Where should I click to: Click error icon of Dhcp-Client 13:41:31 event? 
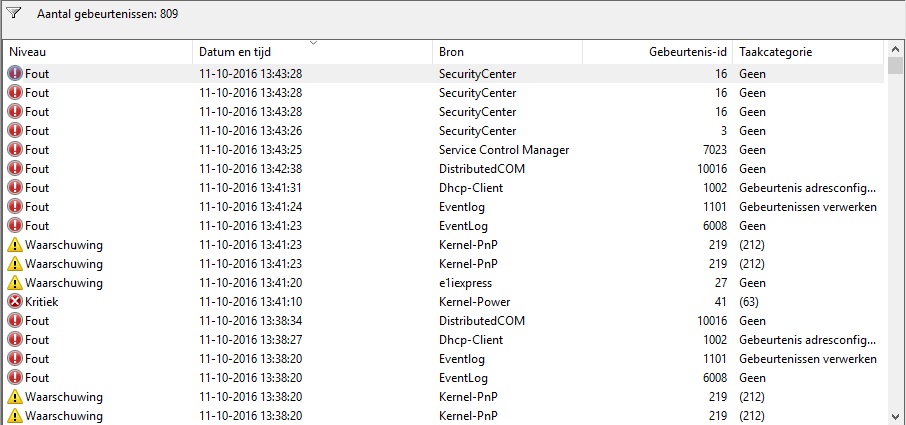click(x=14, y=188)
